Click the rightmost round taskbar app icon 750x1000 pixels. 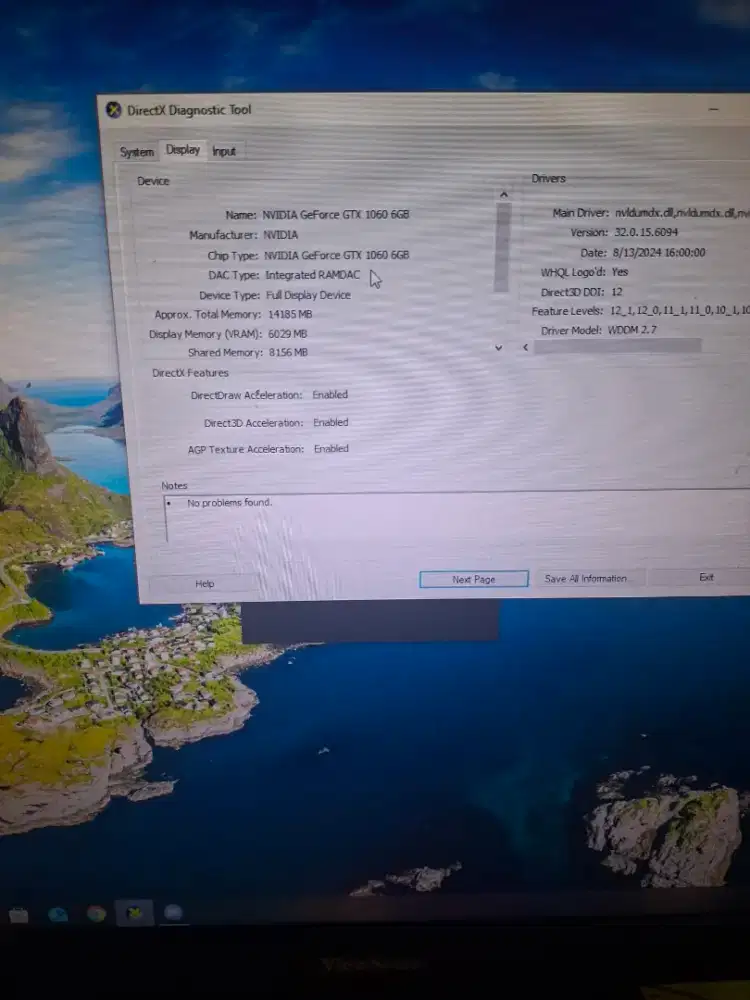point(173,912)
